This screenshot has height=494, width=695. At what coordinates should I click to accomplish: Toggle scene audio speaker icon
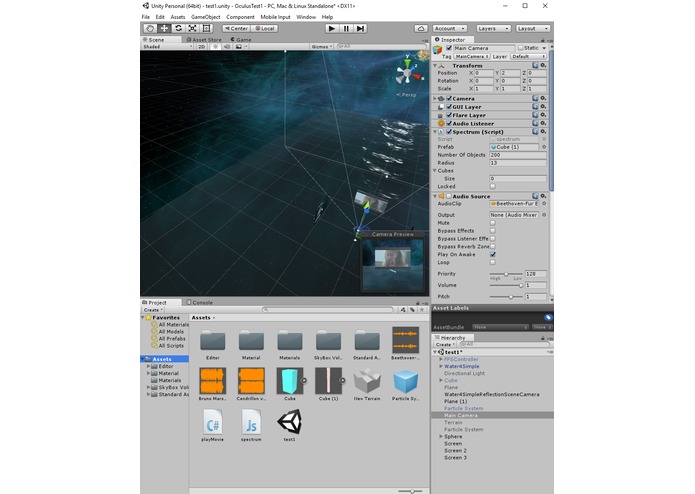[x=226, y=46]
